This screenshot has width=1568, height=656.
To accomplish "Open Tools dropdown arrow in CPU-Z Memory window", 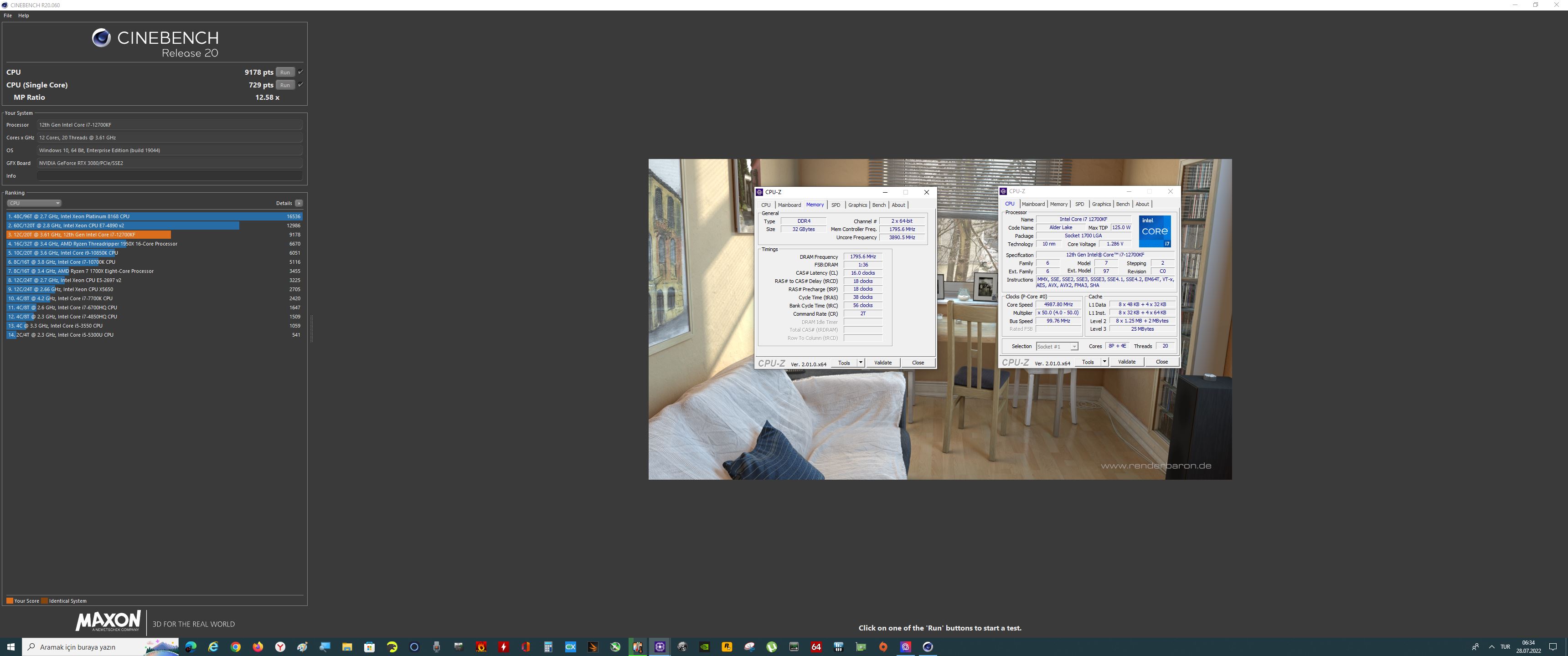I will click(861, 363).
